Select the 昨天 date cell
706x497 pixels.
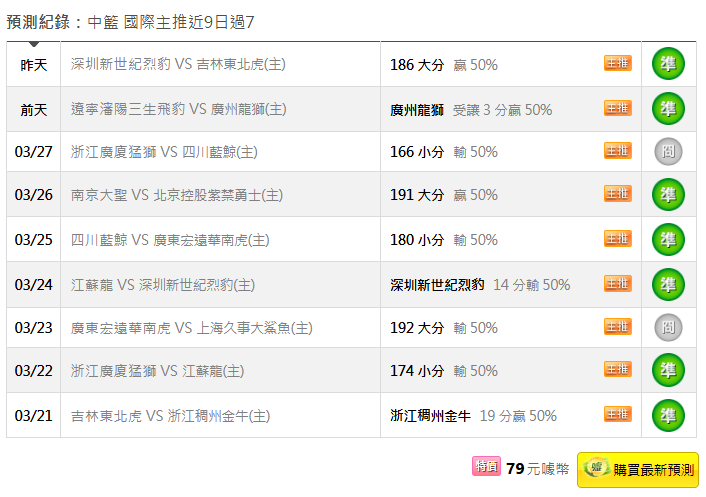[x=34, y=65]
